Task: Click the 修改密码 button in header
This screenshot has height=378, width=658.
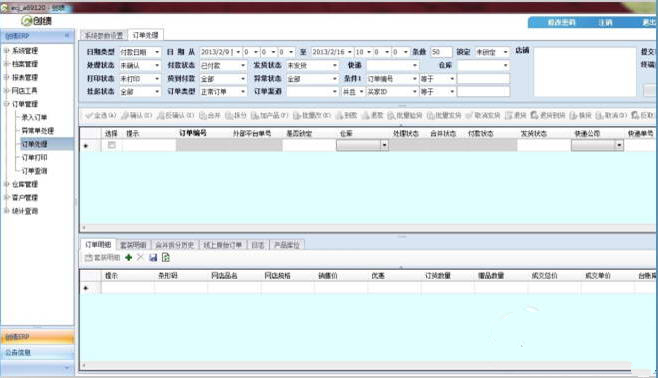Action: (x=561, y=23)
